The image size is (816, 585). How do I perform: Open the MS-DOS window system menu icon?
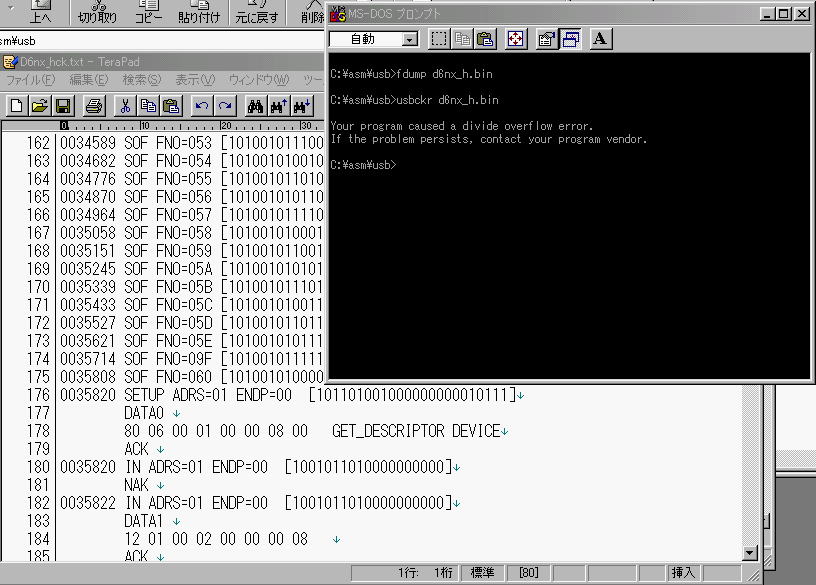coord(337,14)
